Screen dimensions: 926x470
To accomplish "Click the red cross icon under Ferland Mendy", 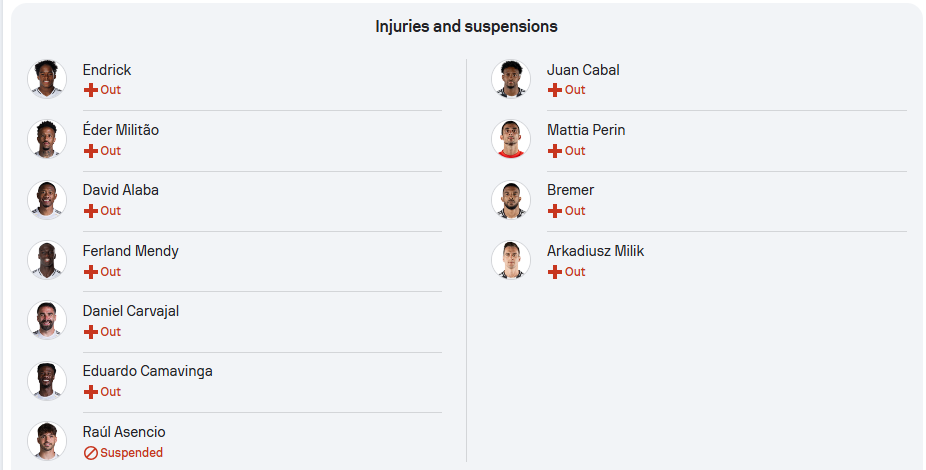I will click(x=90, y=272).
